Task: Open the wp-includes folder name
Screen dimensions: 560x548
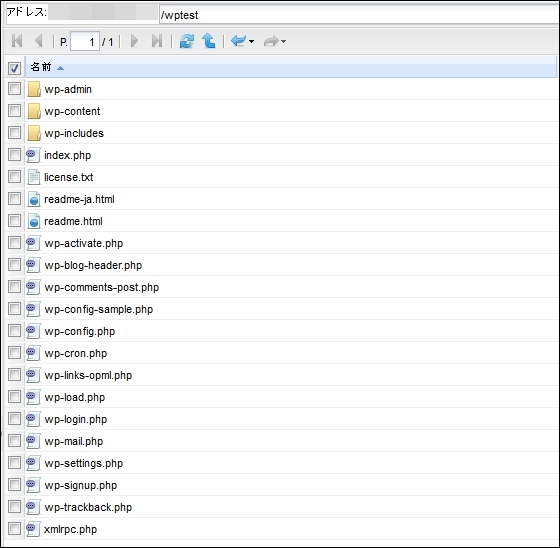Action: tap(74, 133)
